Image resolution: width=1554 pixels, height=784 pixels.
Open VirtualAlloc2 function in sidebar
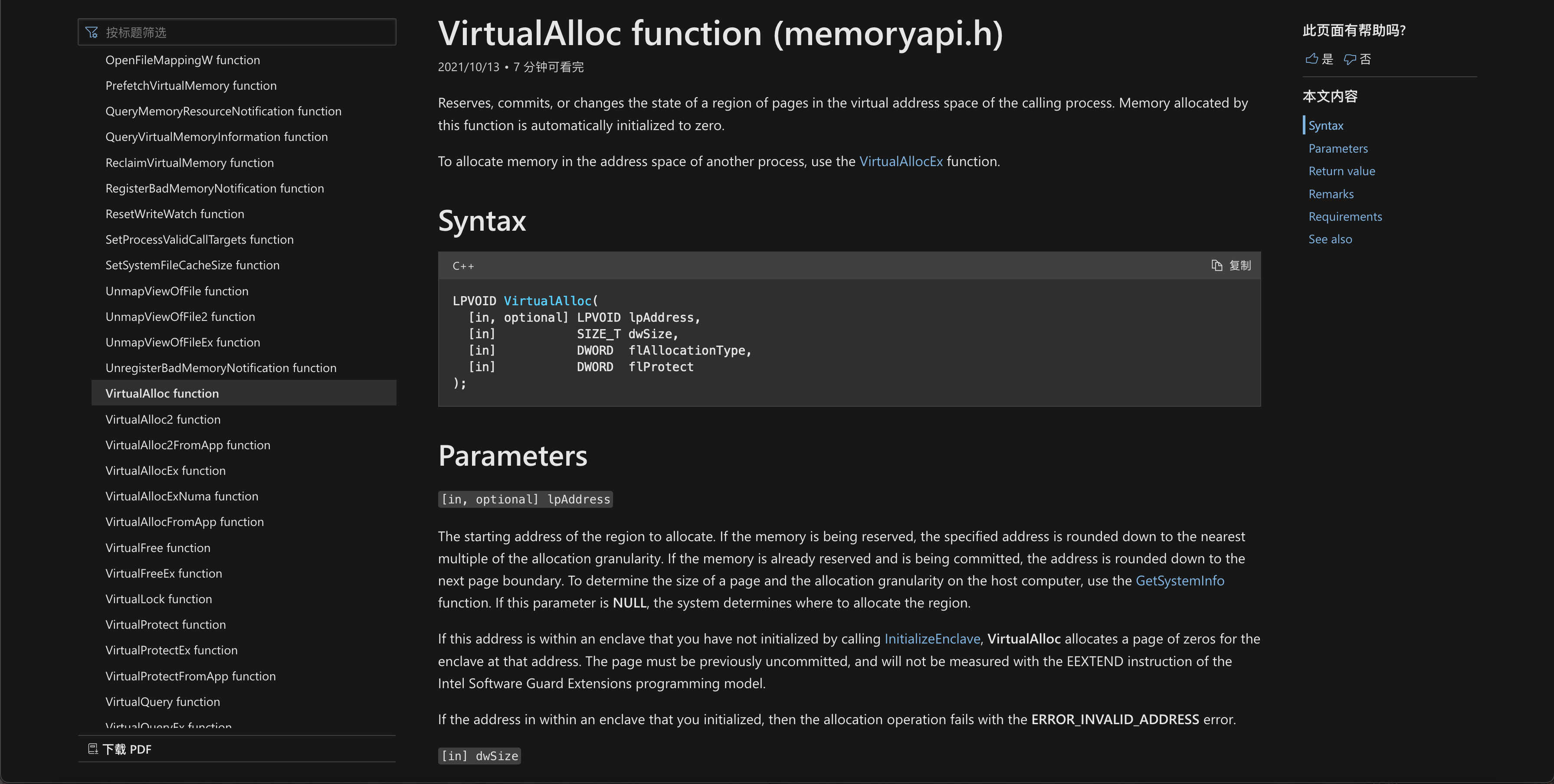(x=163, y=419)
